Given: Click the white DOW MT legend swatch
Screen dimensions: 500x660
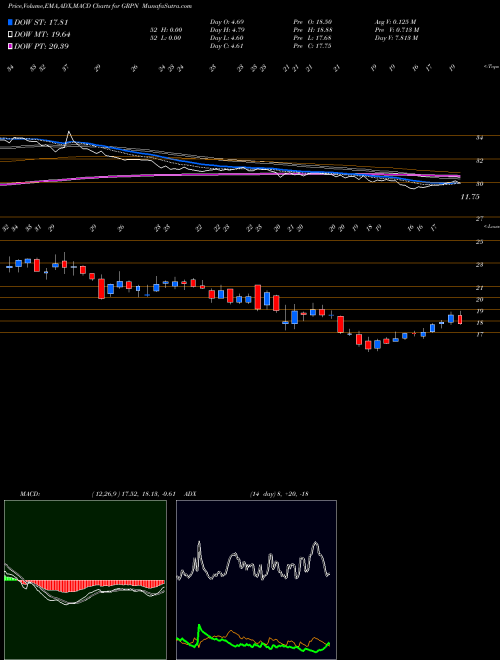Looking at the screenshot, I should 11,34.
